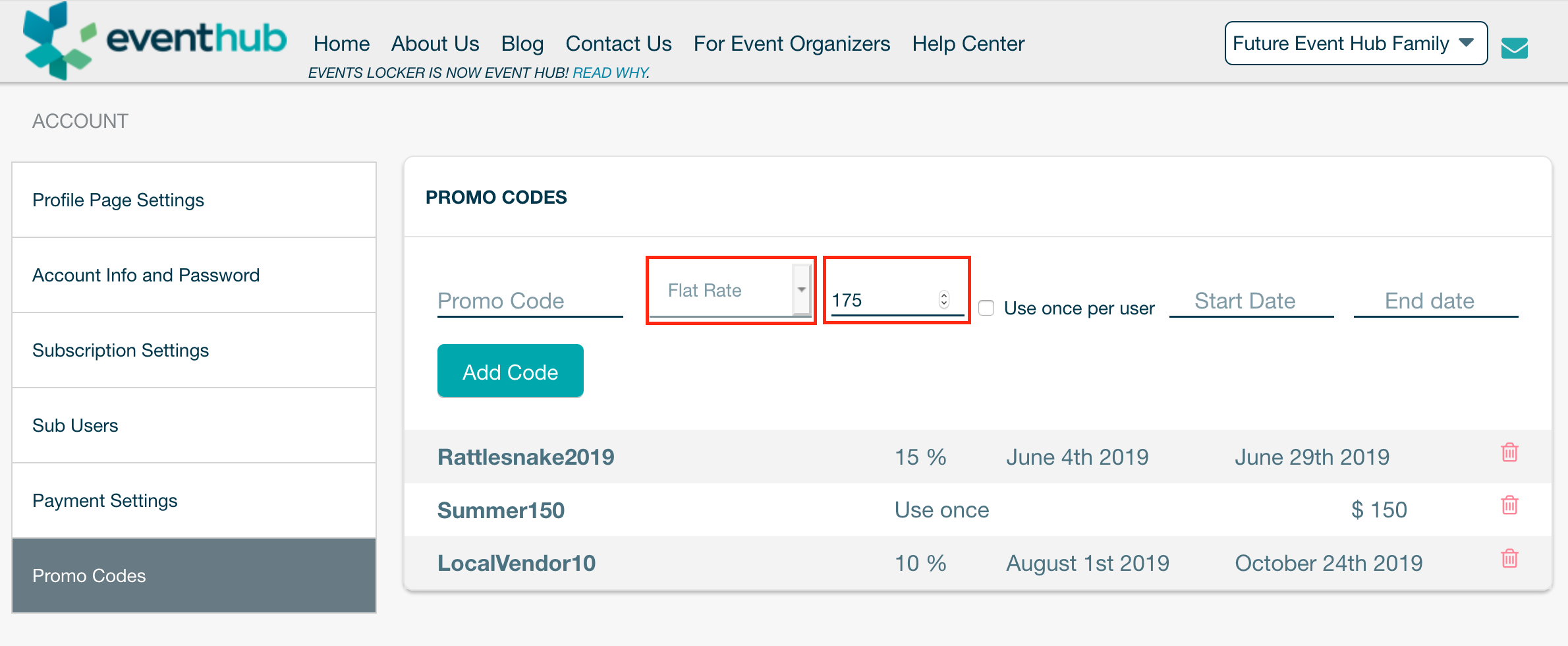Open Payment Settings section

pyautogui.click(x=105, y=500)
